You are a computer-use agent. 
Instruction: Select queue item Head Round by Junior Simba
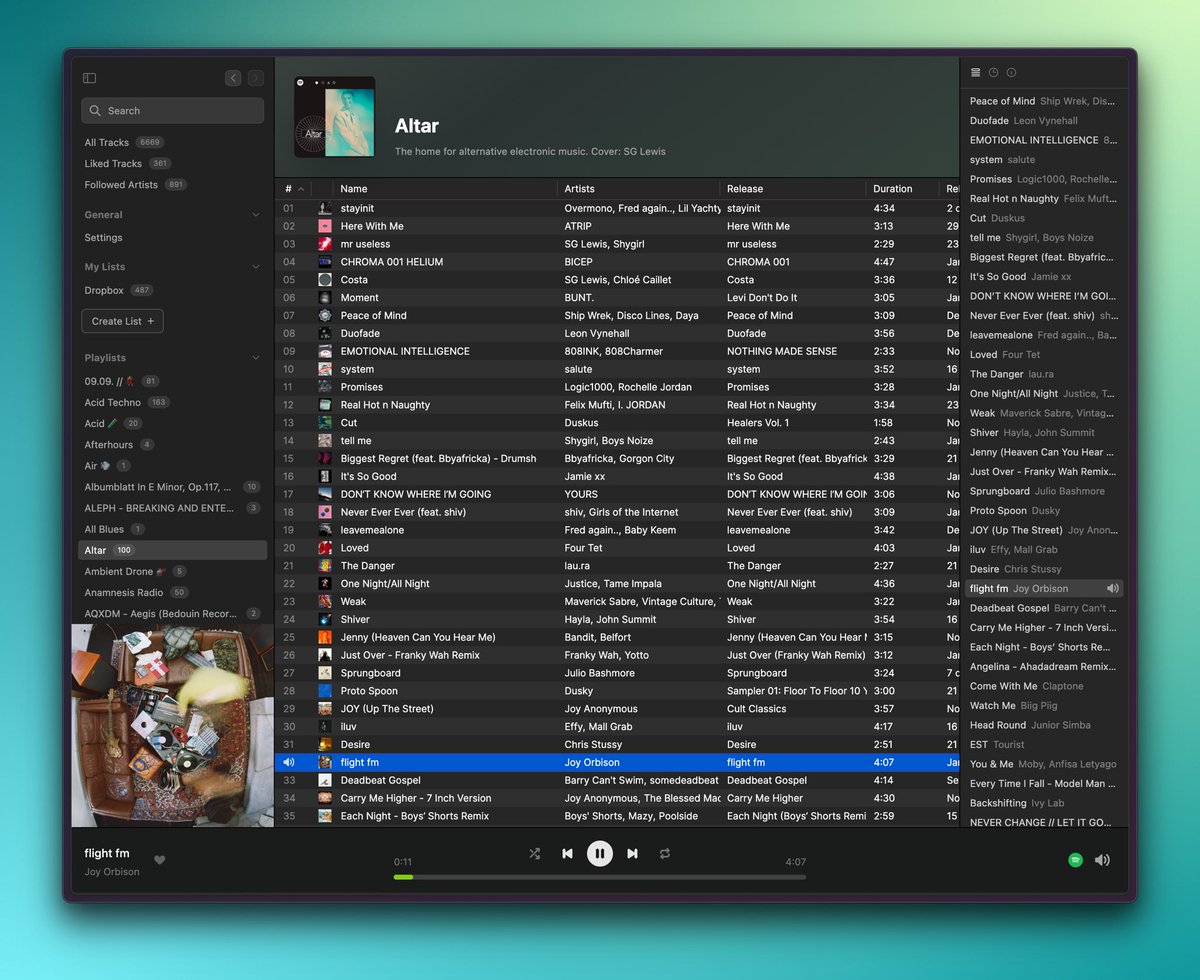(x=1044, y=725)
